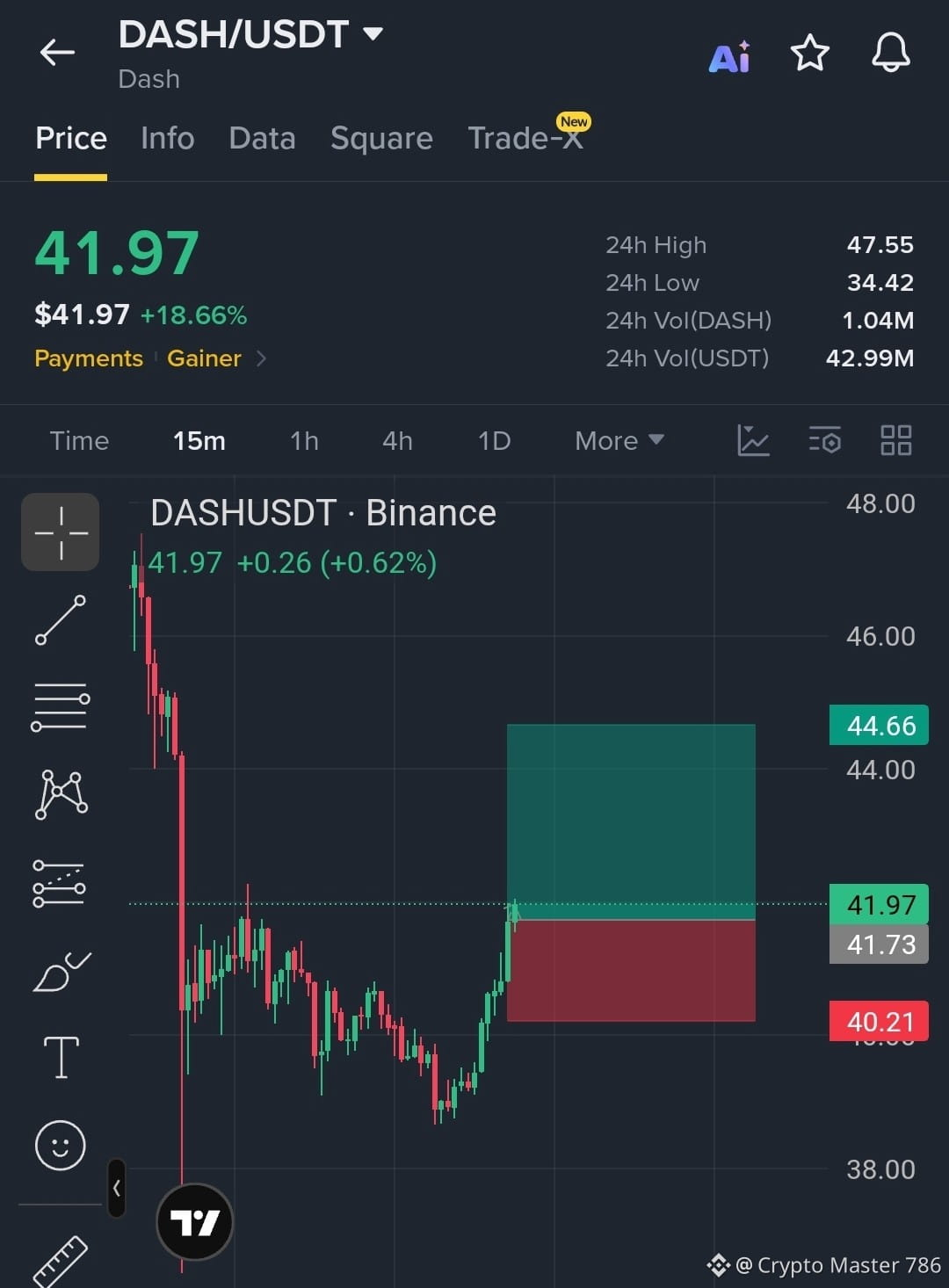This screenshot has height=1288, width=949.
Task: Open the emoji sticker tool
Action: tap(61, 1146)
